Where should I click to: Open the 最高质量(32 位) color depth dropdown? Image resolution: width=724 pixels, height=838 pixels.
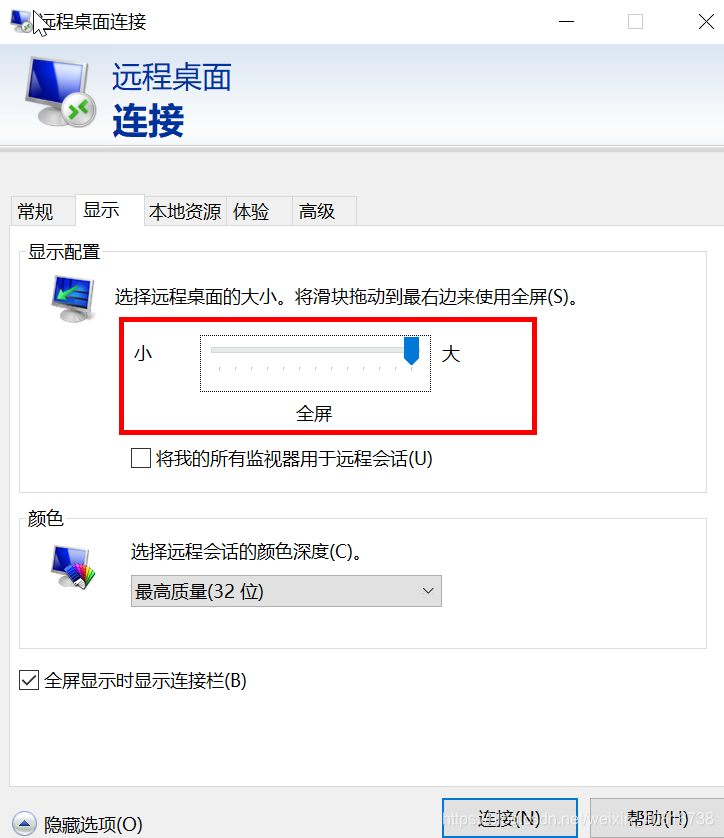coord(286,591)
